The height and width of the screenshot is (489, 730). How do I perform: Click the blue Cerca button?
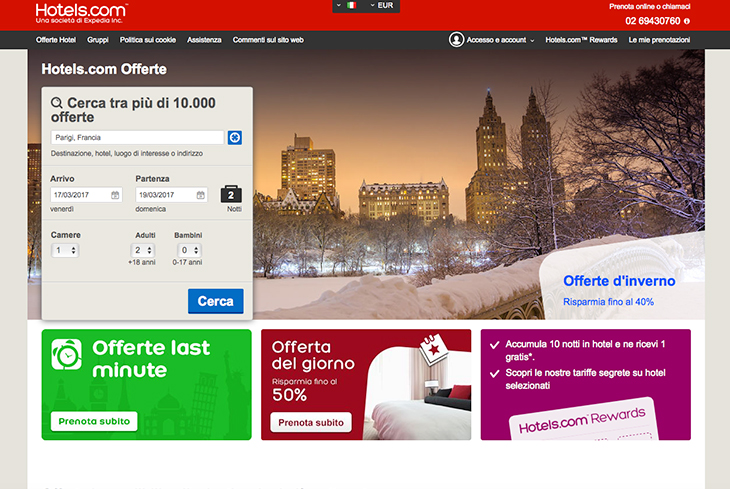coord(216,301)
